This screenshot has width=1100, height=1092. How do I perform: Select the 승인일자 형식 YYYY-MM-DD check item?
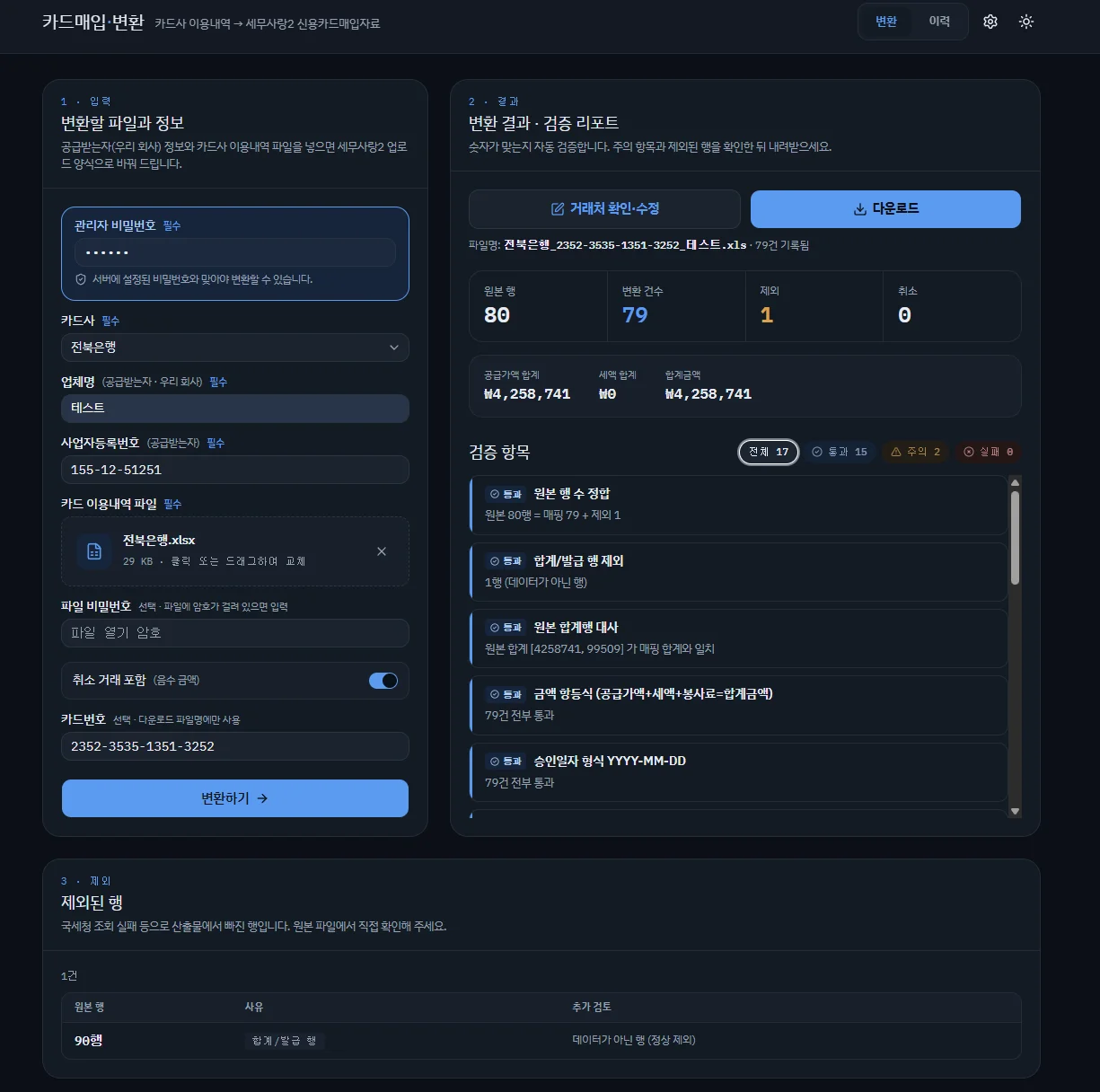click(x=738, y=772)
